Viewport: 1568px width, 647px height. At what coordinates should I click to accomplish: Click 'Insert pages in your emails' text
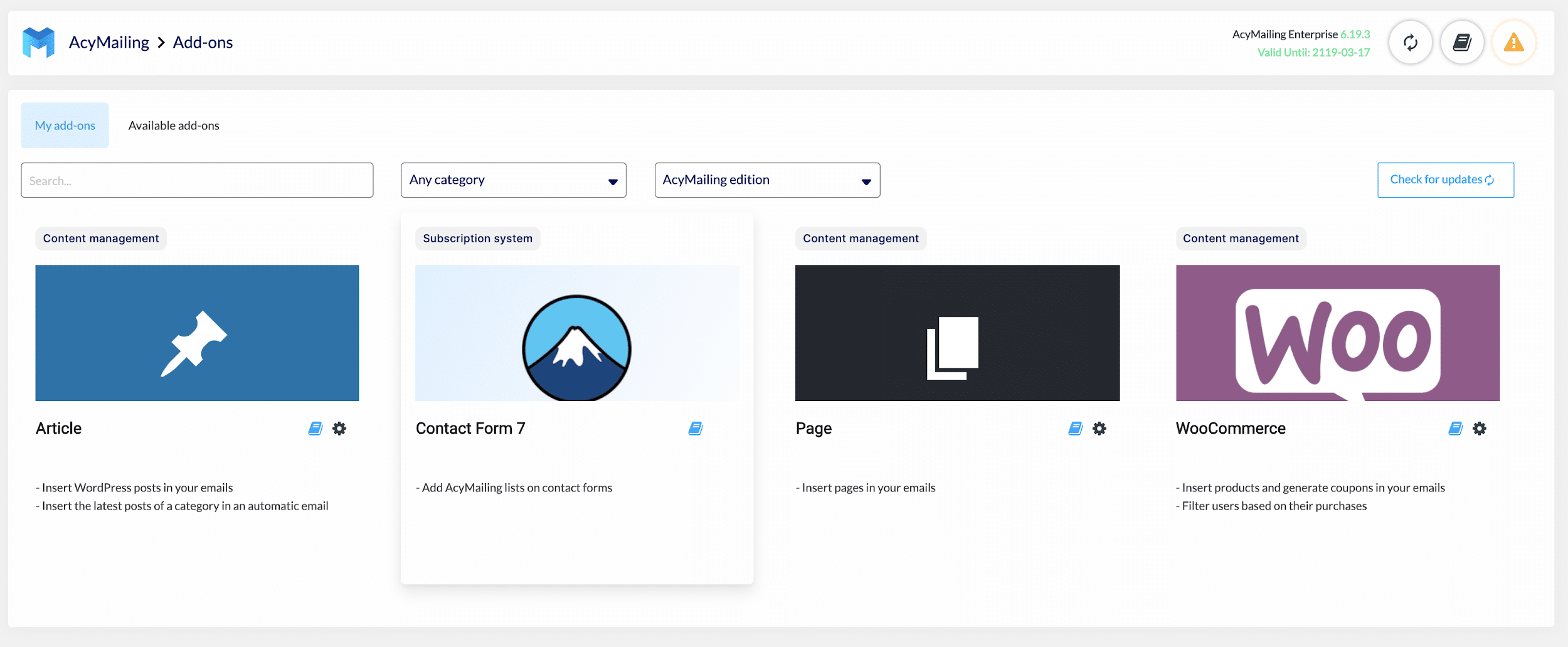click(x=866, y=488)
